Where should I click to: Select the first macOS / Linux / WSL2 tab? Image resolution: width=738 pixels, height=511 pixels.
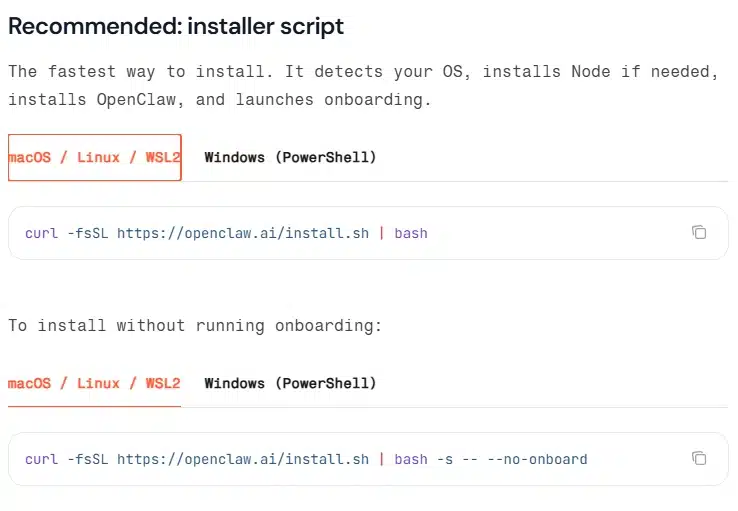tap(95, 158)
